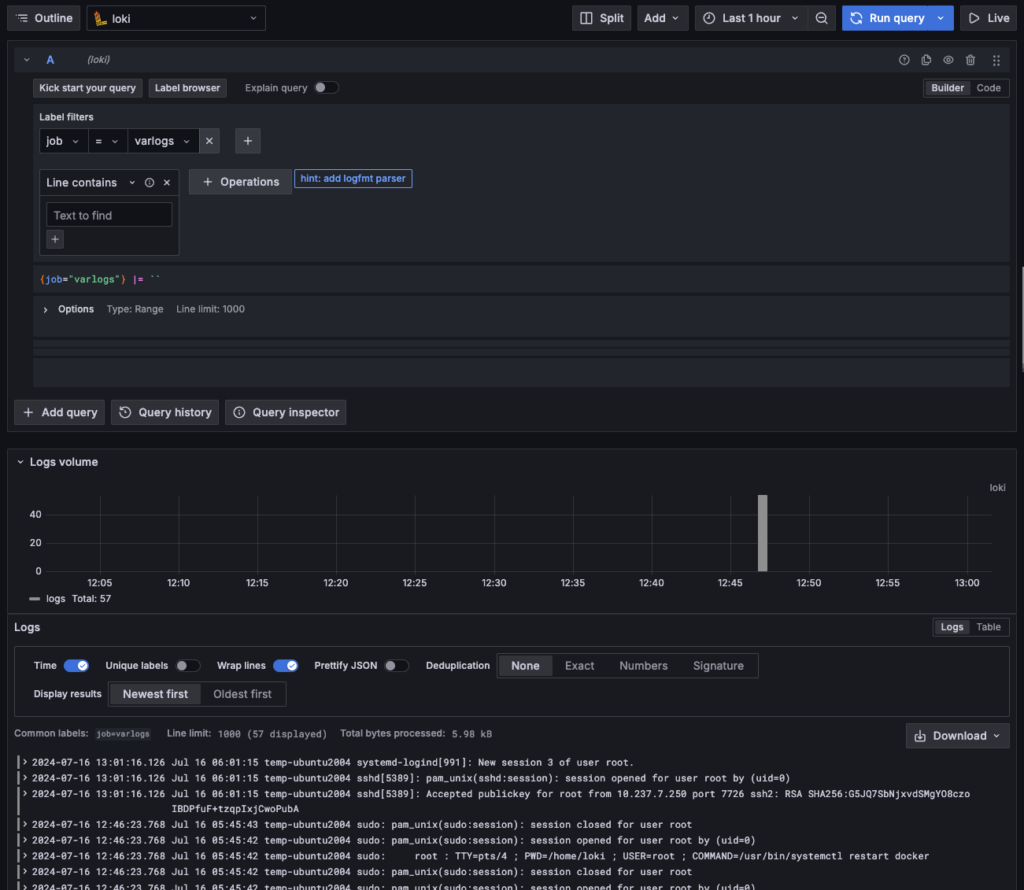1024x890 pixels.
Task: Open the Label browser
Action: tap(187, 88)
